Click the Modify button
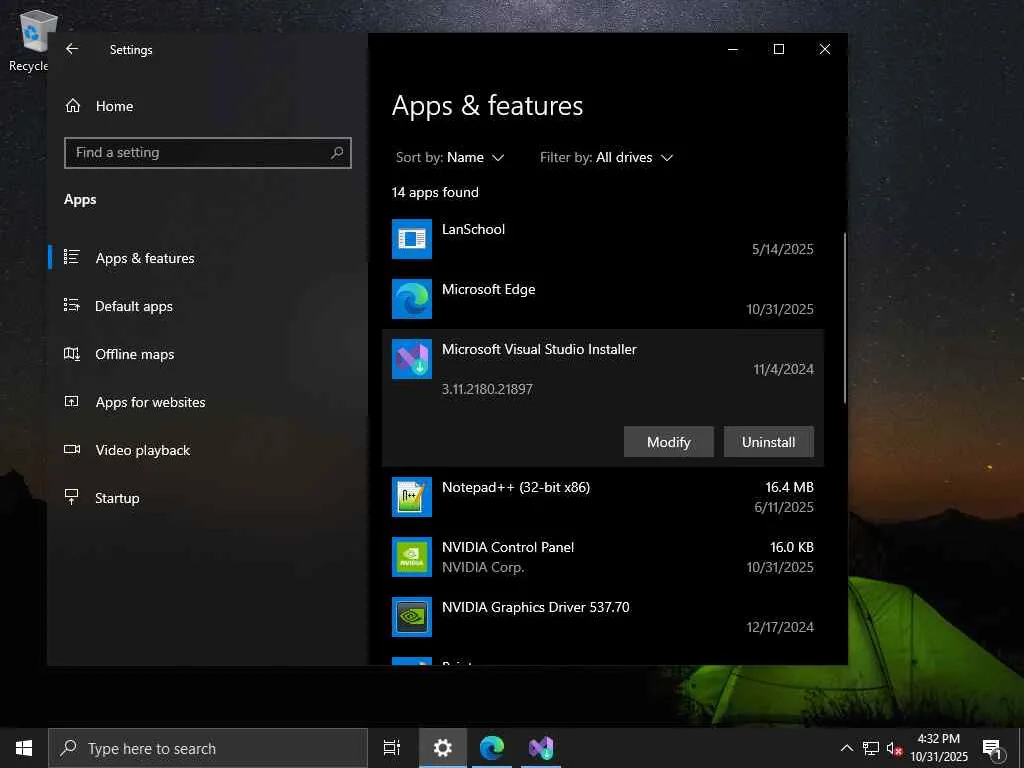This screenshot has height=768, width=1024. click(669, 442)
